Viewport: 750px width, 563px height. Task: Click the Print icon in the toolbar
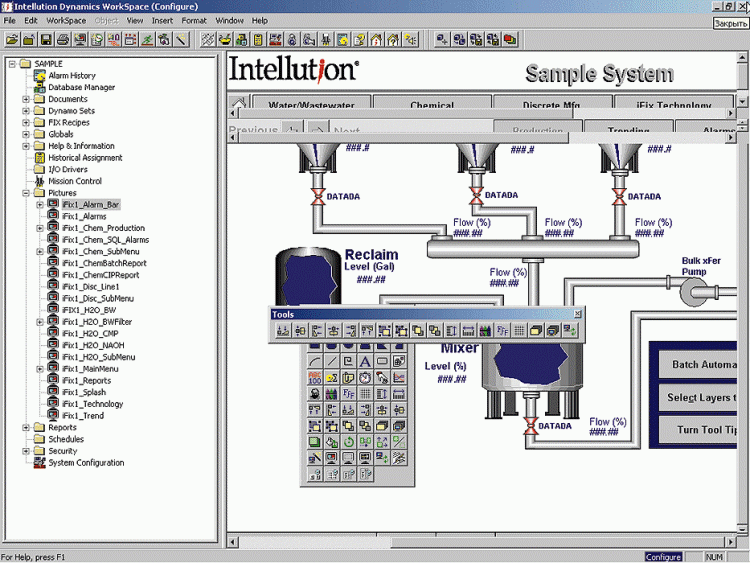(63, 39)
